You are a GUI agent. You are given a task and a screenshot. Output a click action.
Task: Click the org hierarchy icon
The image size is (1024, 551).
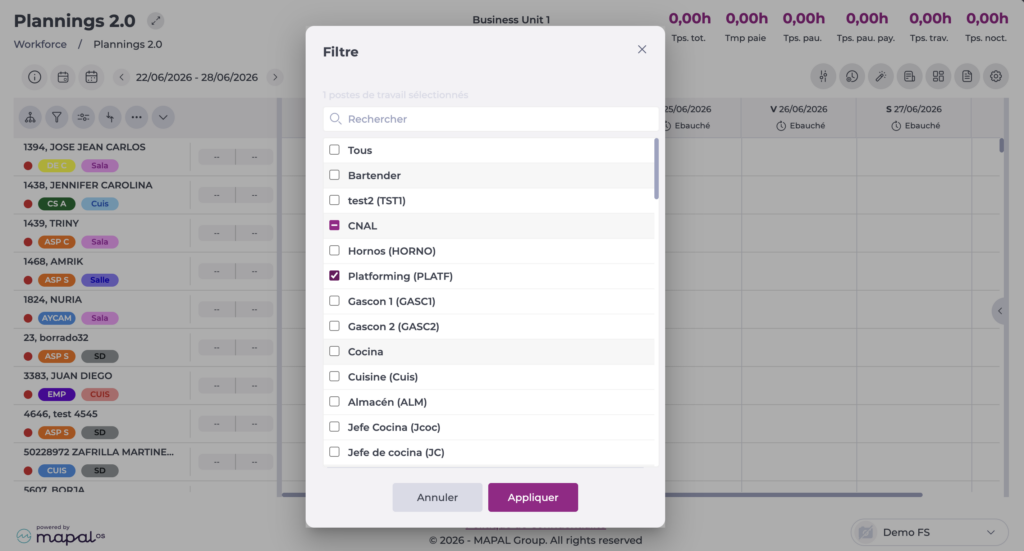pyautogui.click(x=30, y=118)
